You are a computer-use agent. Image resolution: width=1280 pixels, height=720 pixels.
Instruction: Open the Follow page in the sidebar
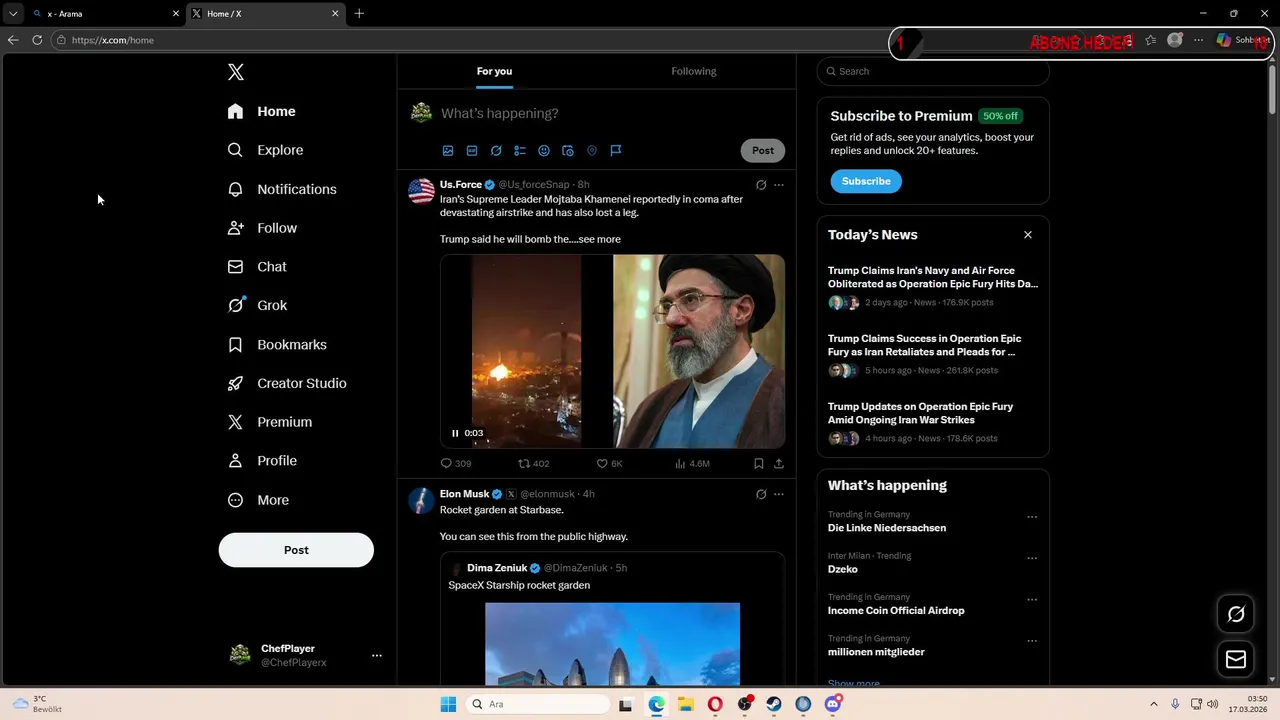[x=263, y=228]
